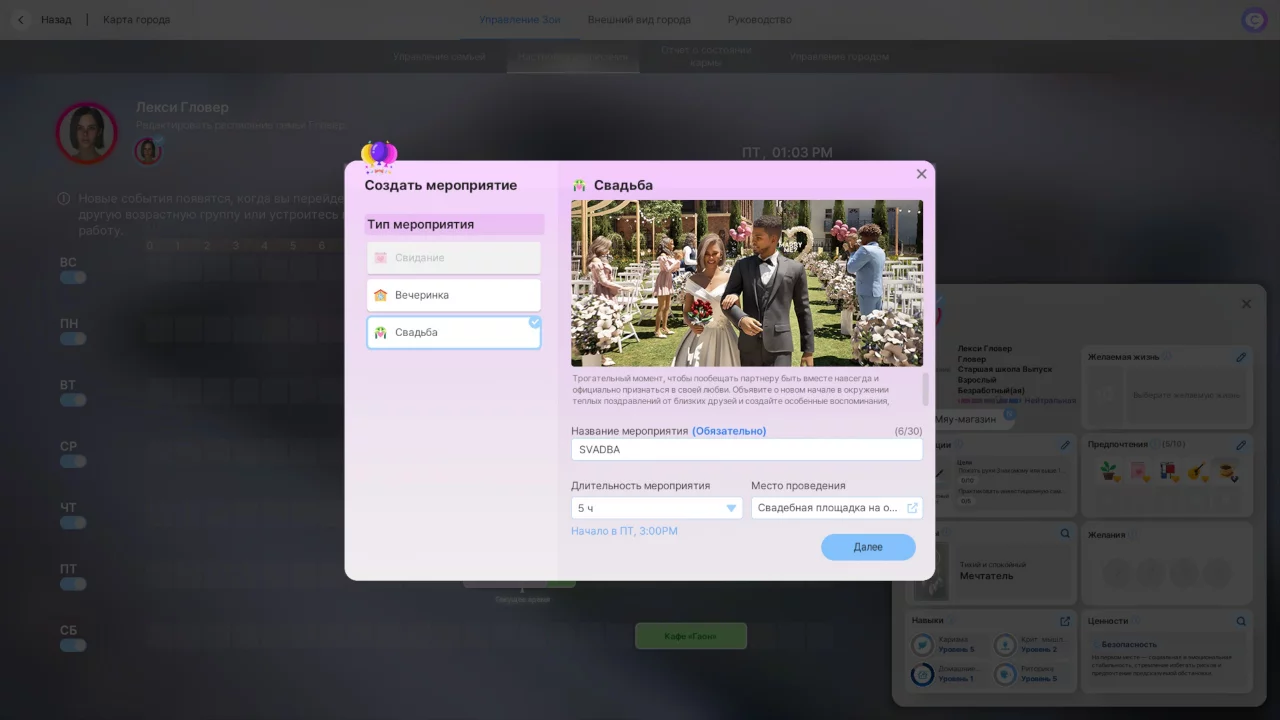Toggle the ВС day switch
This screenshot has width=1280, height=720.
pos(73,278)
